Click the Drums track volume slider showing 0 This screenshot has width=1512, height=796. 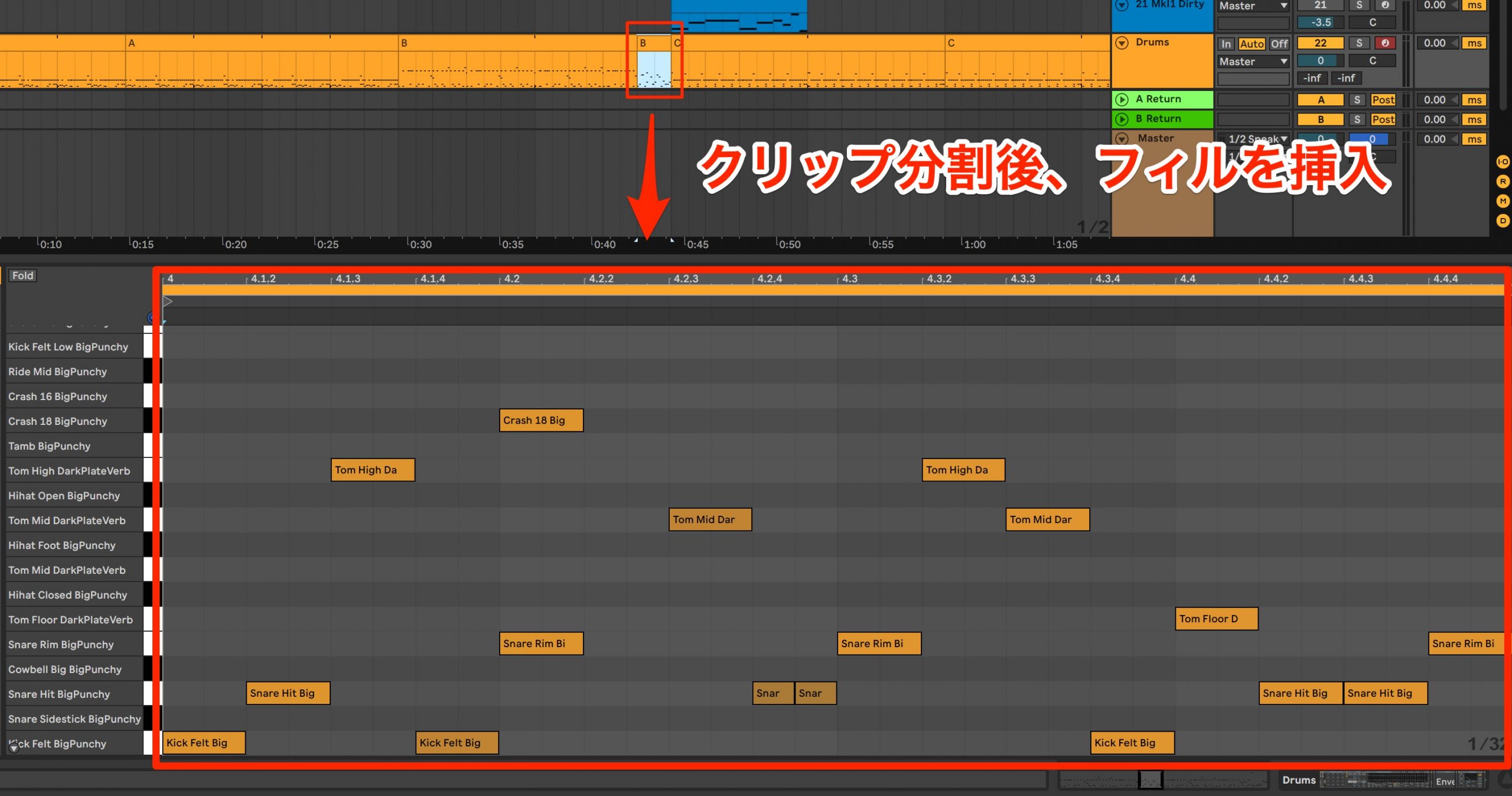1321,61
